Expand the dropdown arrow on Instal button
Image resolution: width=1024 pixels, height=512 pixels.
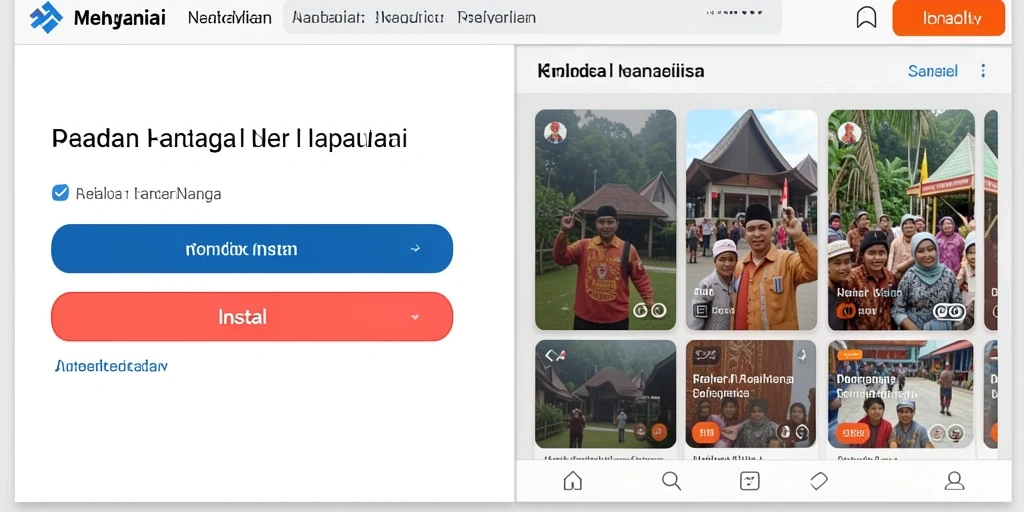click(x=415, y=317)
